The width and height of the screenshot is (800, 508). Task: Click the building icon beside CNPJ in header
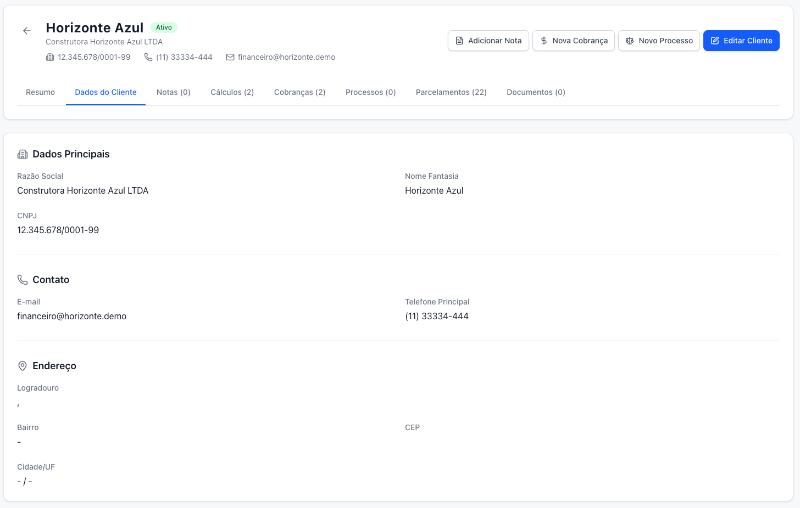tap(50, 57)
